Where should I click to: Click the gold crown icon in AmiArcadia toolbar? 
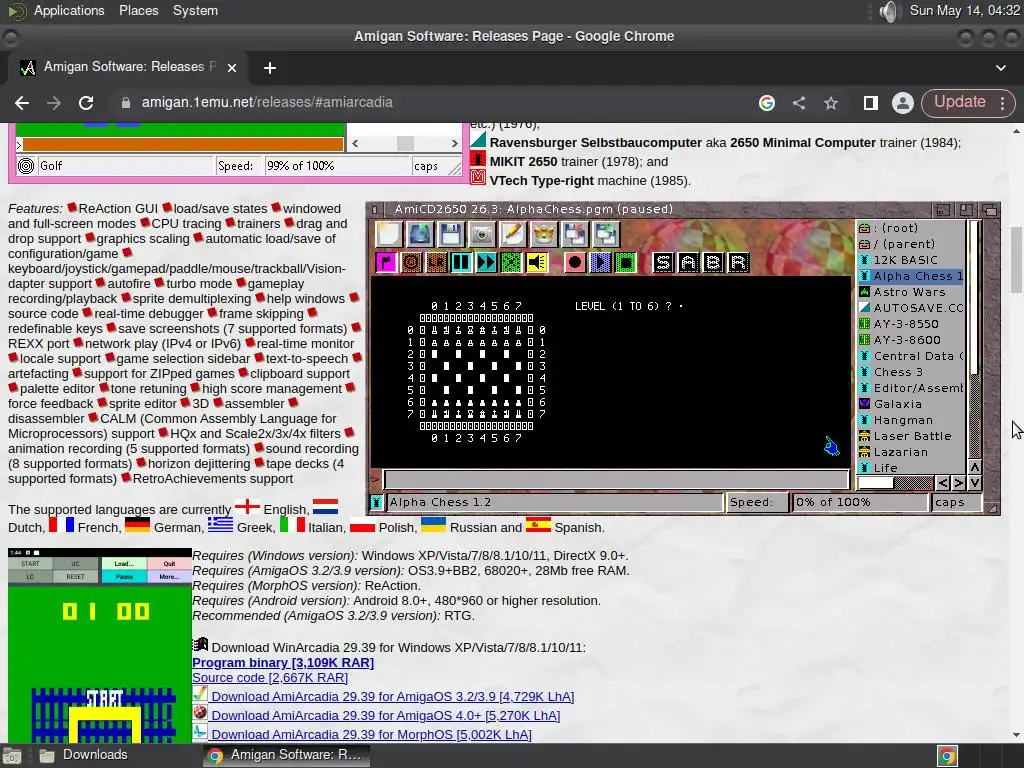(x=543, y=234)
